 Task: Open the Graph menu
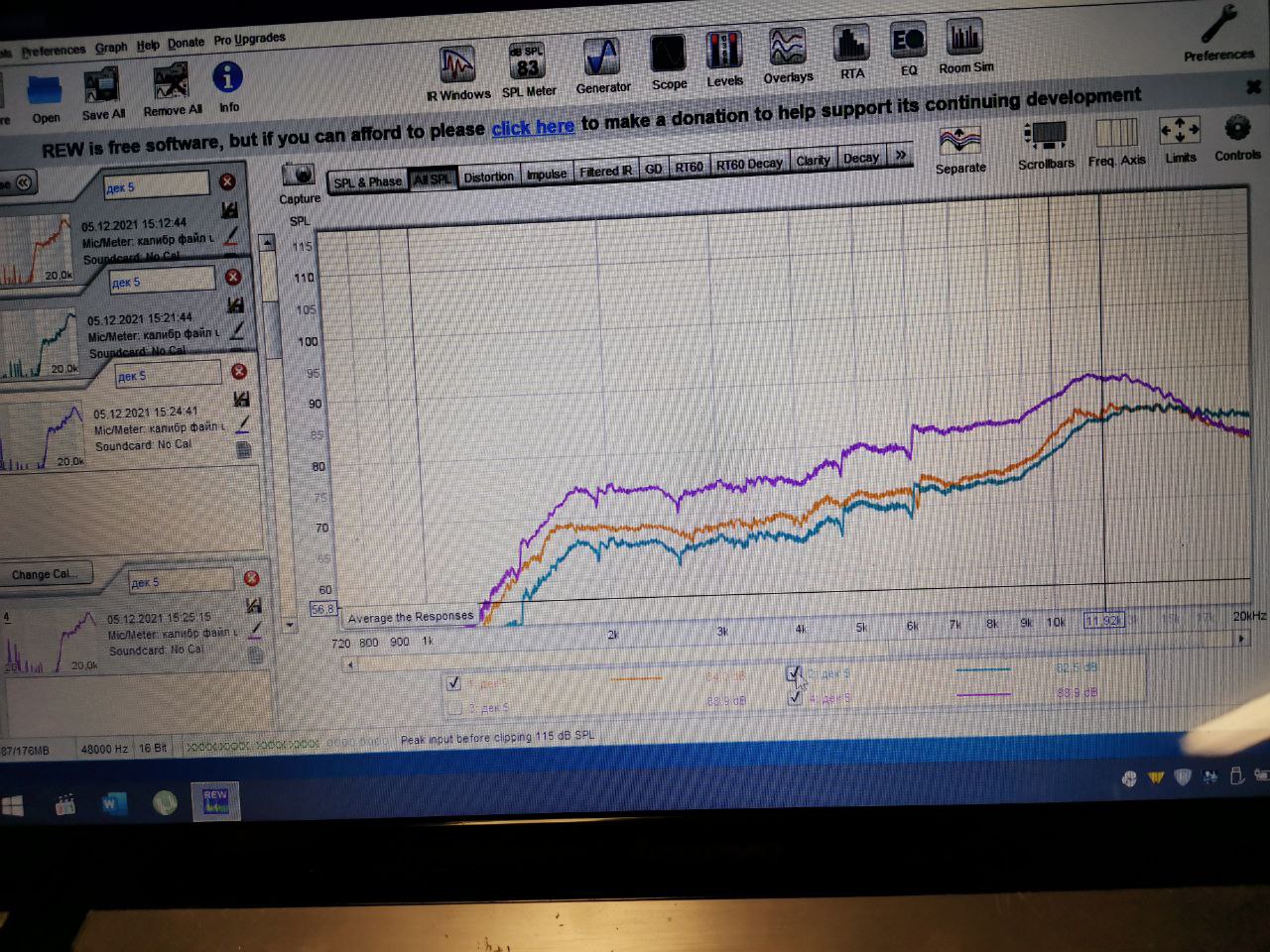pyautogui.click(x=111, y=48)
